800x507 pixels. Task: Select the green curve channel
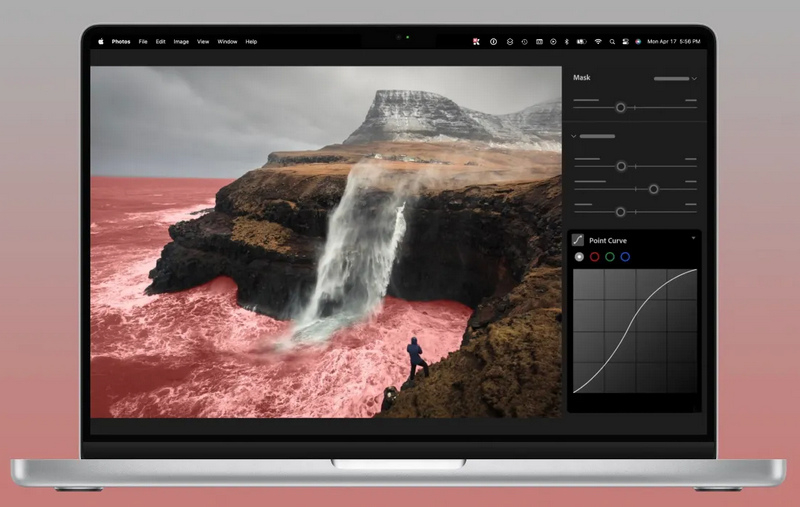point(610,257)
